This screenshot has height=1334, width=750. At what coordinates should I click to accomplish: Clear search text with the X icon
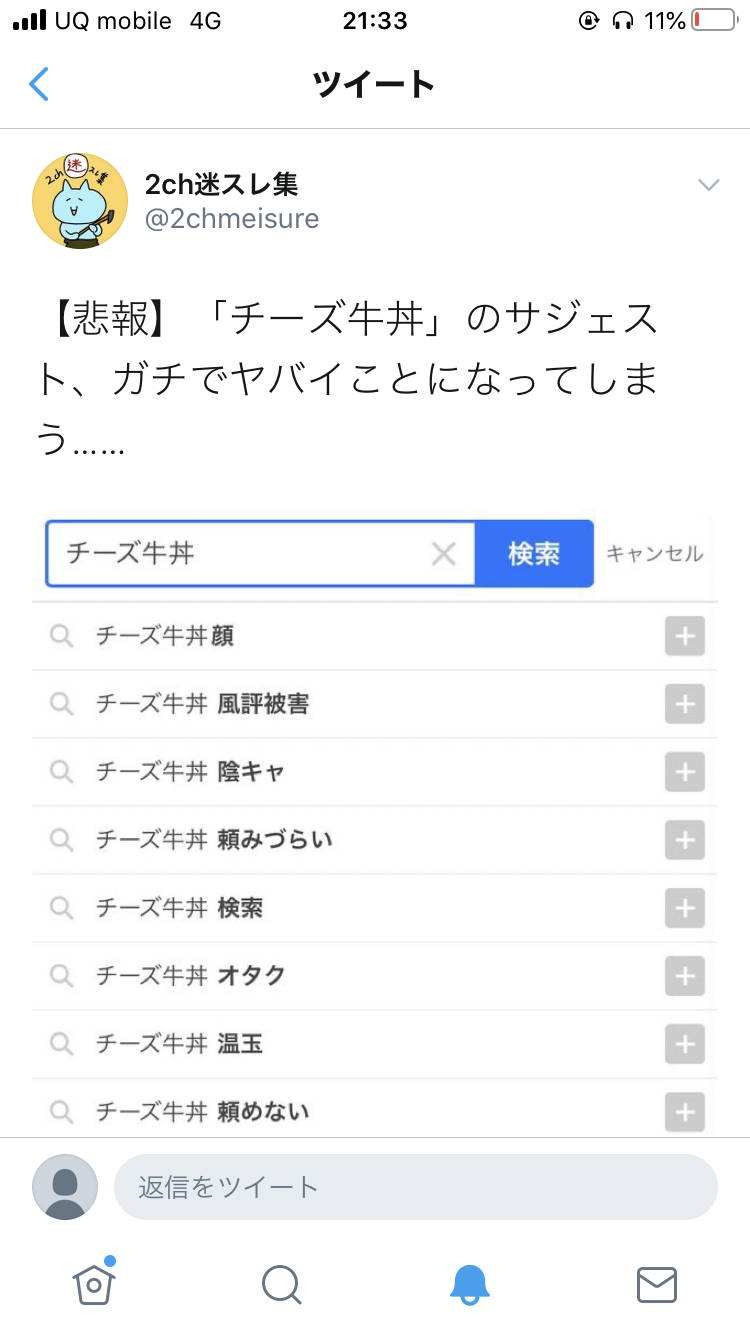coord(443,553)
